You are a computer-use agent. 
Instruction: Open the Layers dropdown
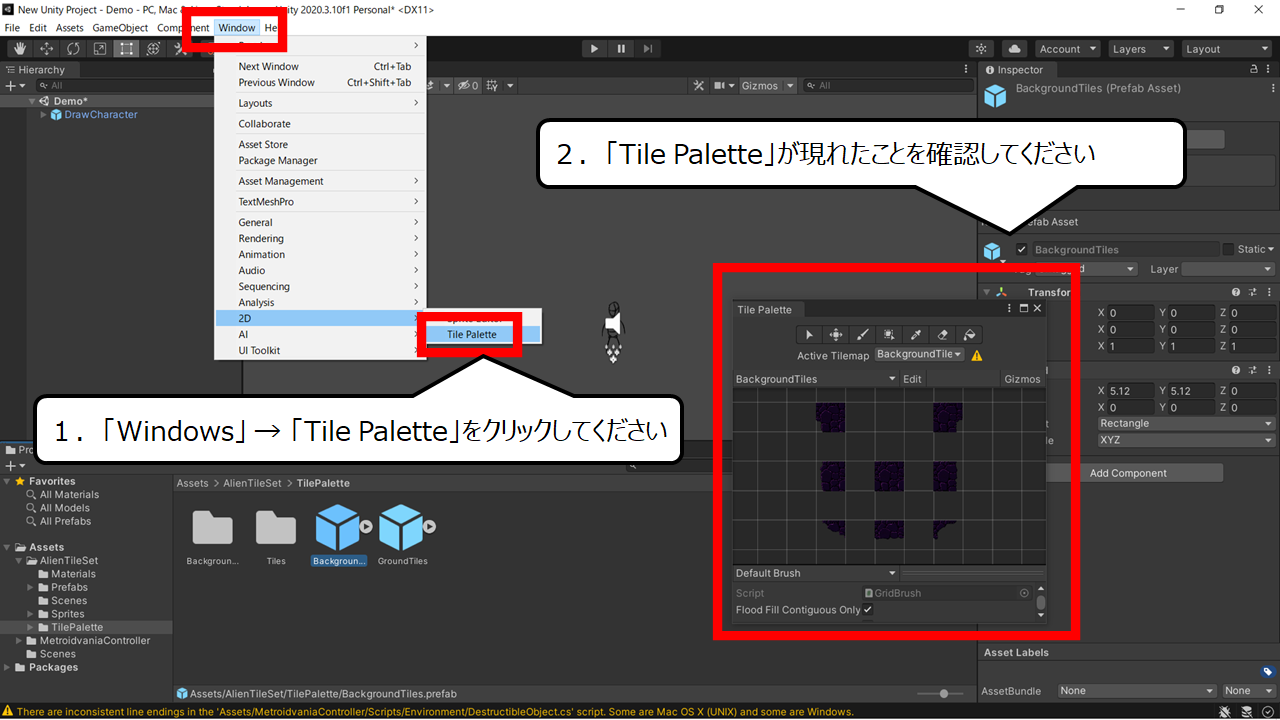1140,49
